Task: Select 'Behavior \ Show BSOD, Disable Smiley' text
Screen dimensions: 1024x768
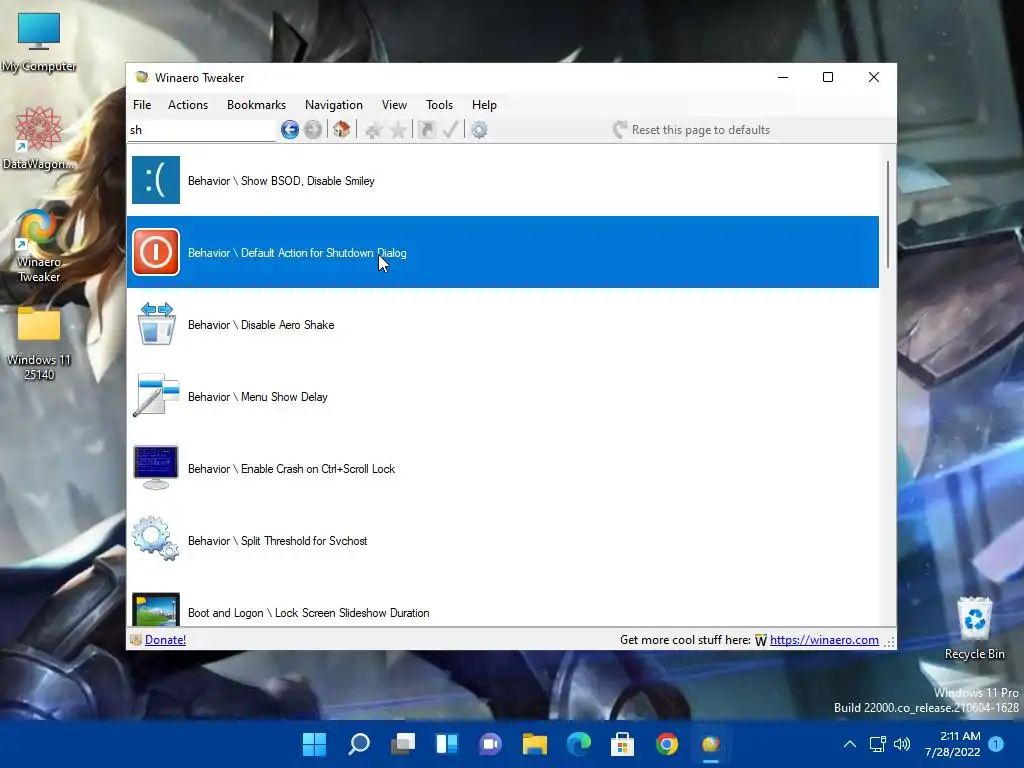Action: pos(281,181)
